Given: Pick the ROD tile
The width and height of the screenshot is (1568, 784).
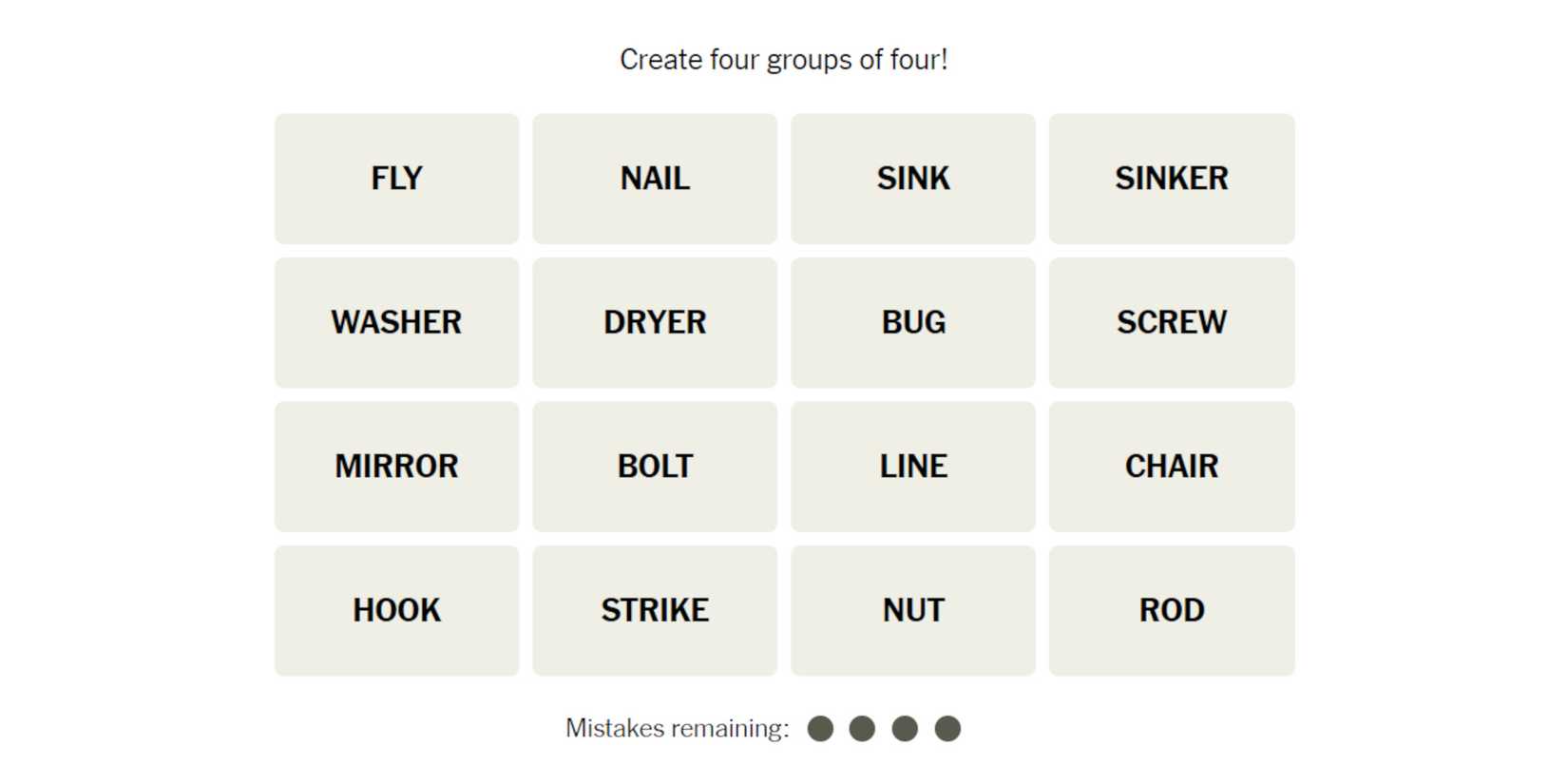Looking at the screenshot, I should (x=1171, y=610).
